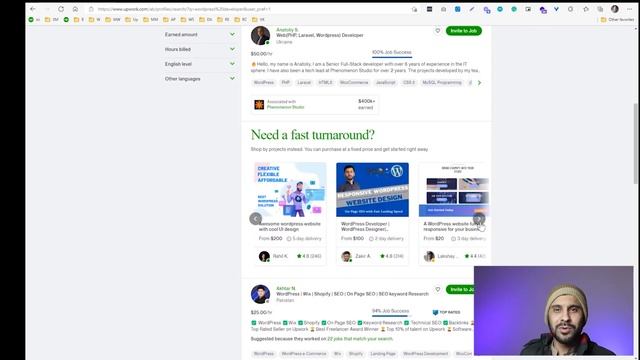
Task: Click the browser address bar URL
Action: point(184,9)
